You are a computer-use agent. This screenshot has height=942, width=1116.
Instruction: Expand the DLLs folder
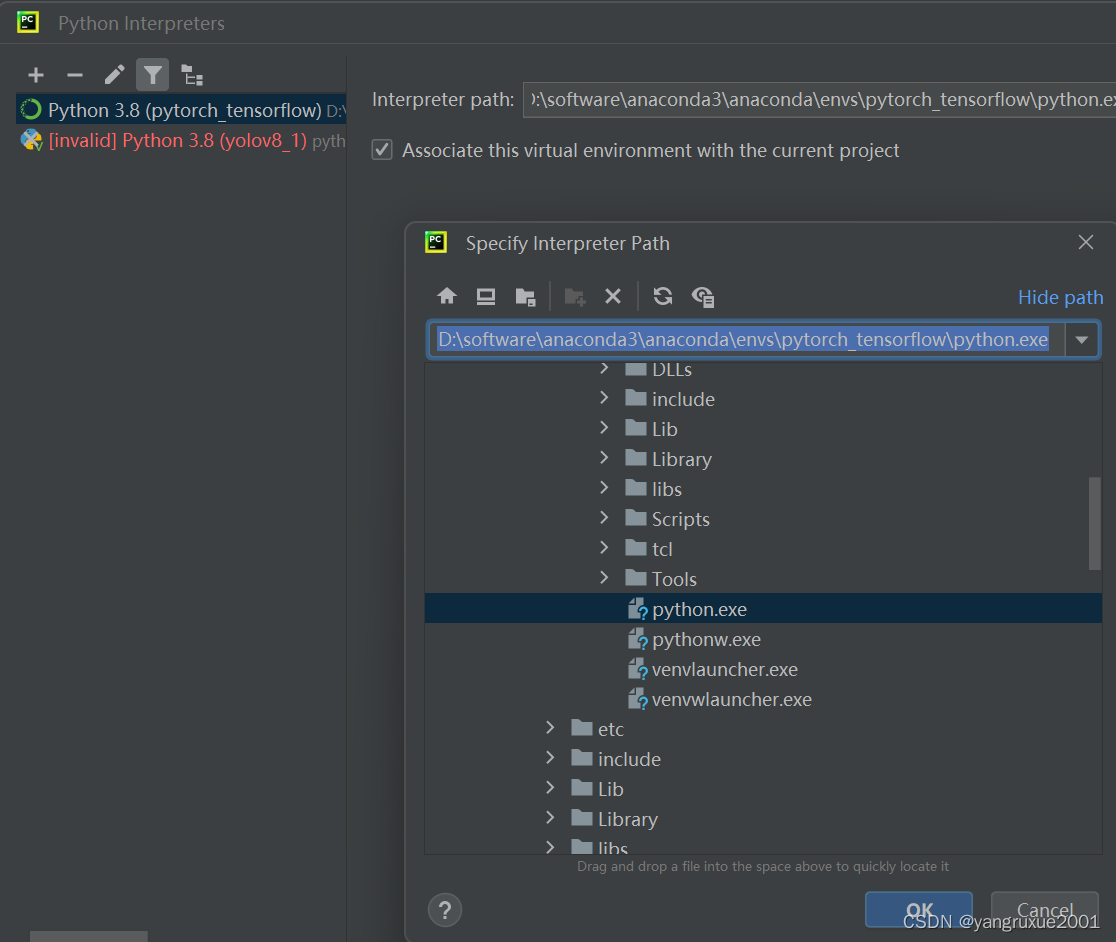coord(604,369)
